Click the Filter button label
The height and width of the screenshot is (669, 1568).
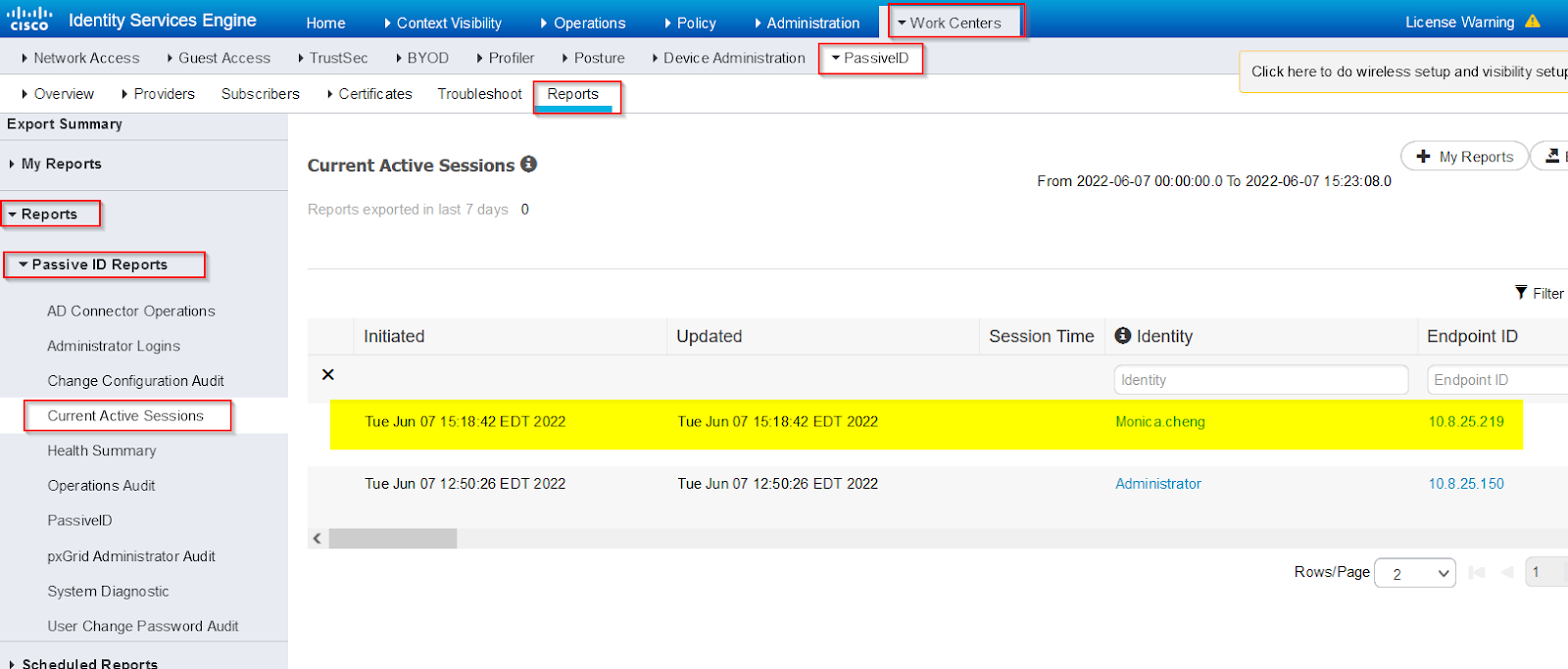point(1548,293)
